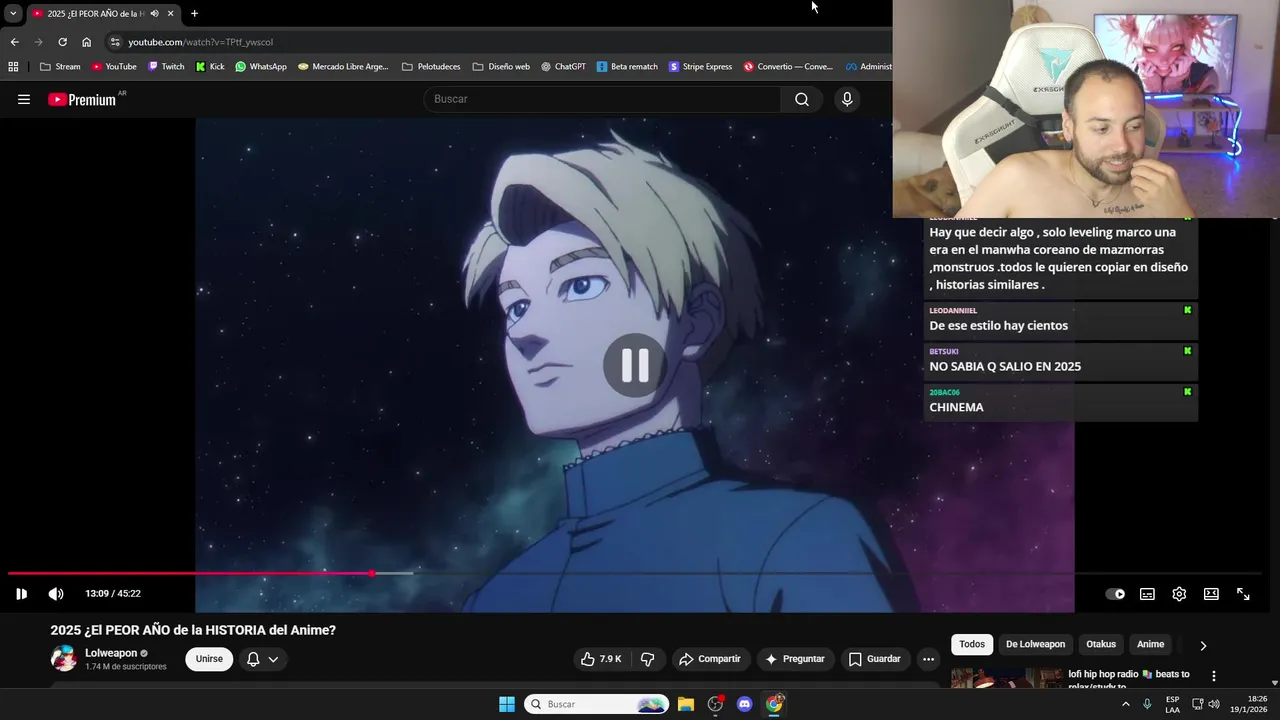Open the ChatGPT bookmark
The width and height of the screenshot is (1280, 720).
coord(563,67)
